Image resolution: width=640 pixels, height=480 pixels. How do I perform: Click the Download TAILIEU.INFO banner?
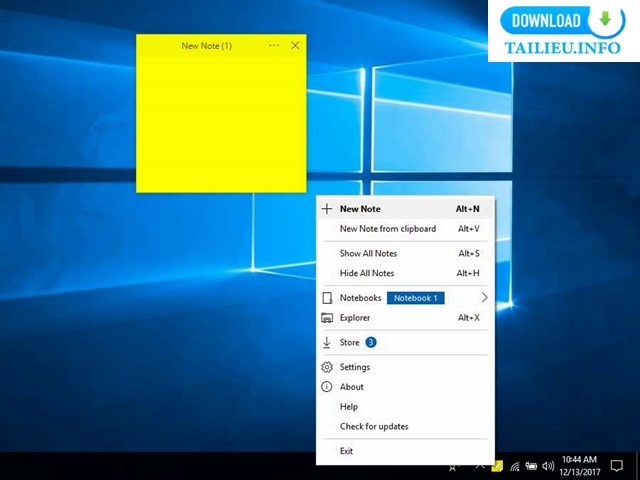[x=564, y=31]
